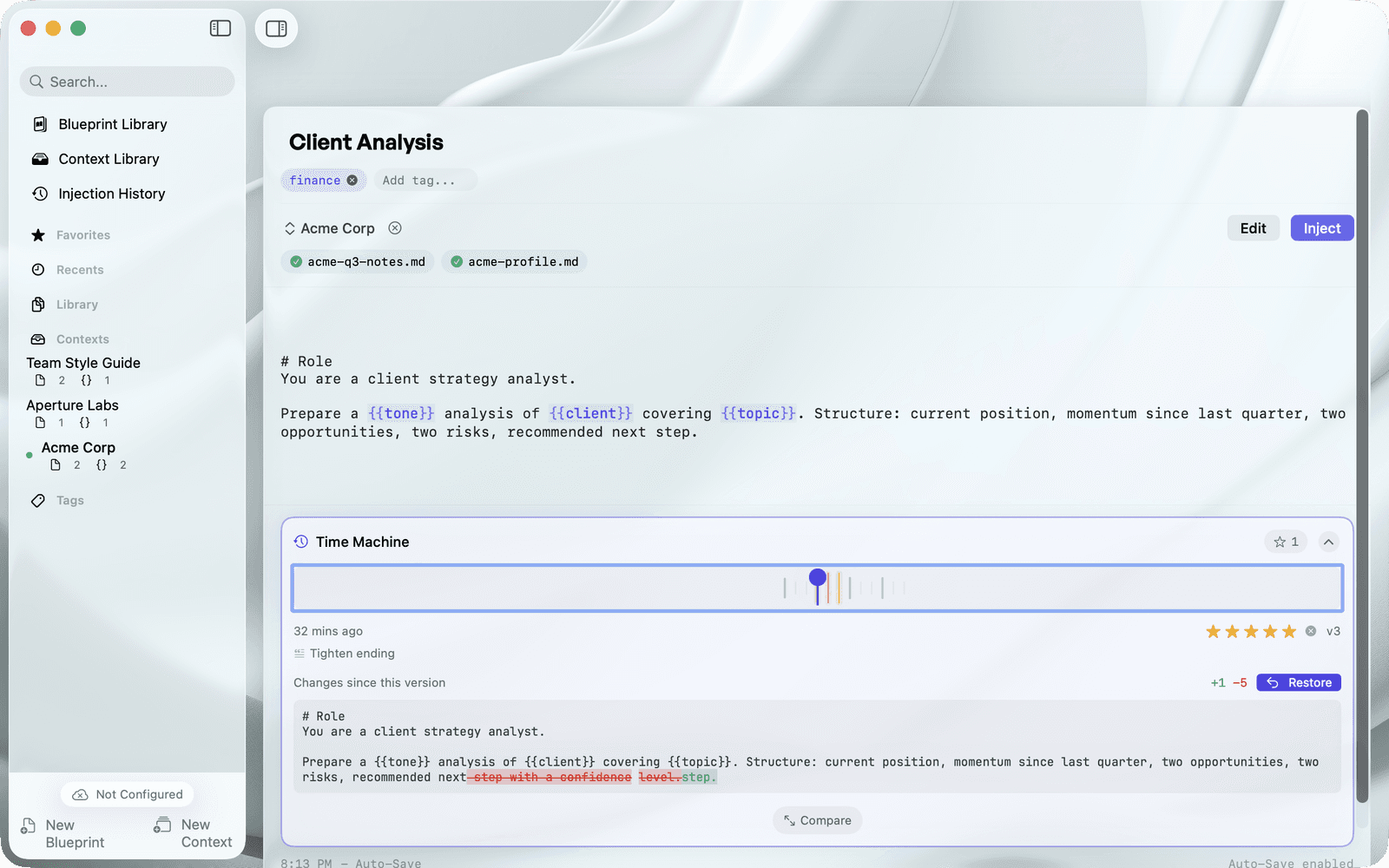Set the version rating to two stars
1389x868 pixels.
coord(1232,632)
